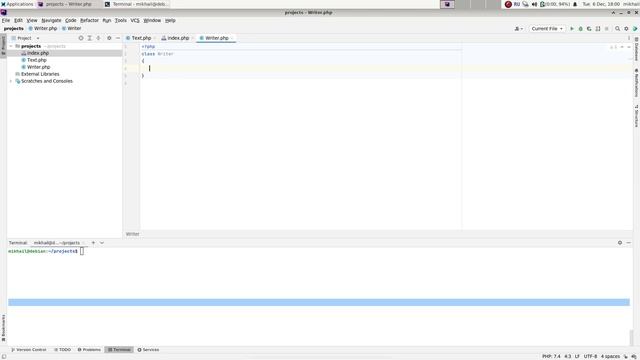The width and height of the screenshot is (640, 360).
Task: Open Search Everywhere magnifier icon
Action: coord(618,29)
